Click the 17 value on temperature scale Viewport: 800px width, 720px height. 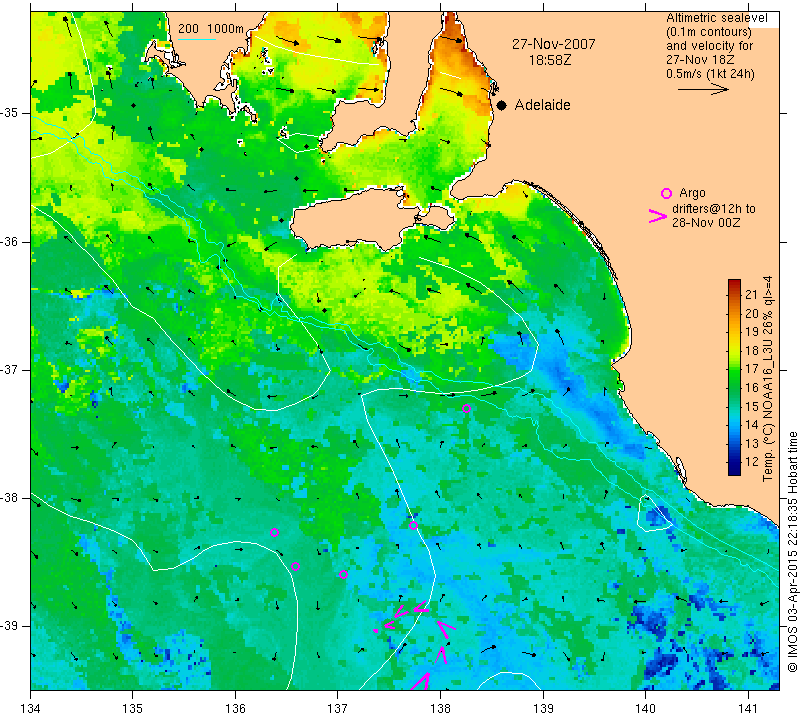(x=752, y=368)
